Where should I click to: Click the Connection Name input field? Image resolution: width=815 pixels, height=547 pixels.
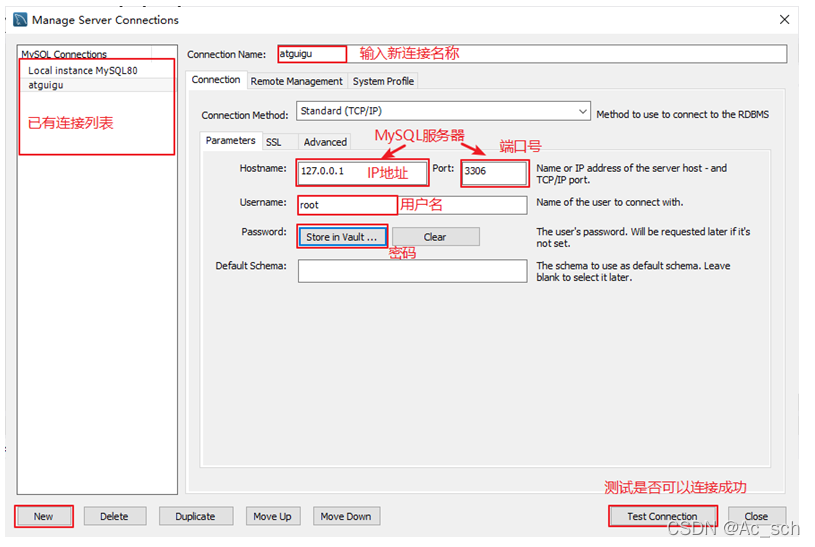point(532,54)
